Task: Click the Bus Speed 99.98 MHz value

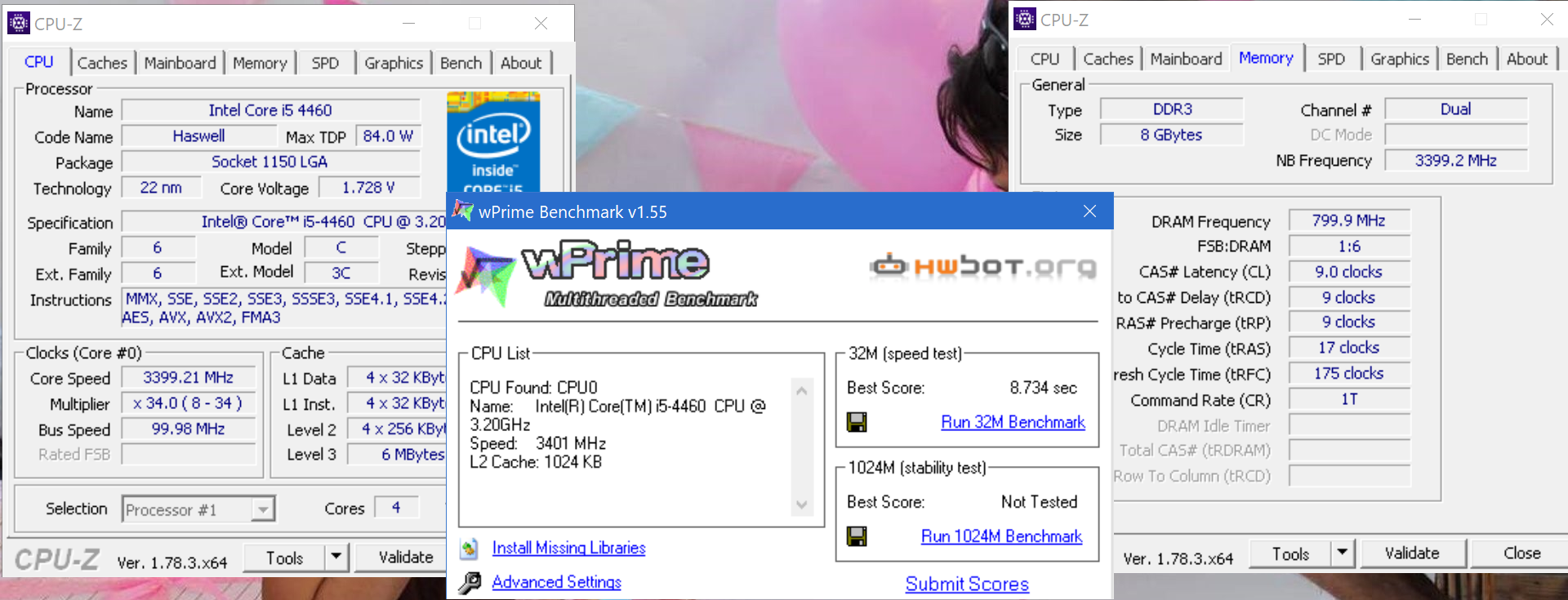Action: [189, 429]
